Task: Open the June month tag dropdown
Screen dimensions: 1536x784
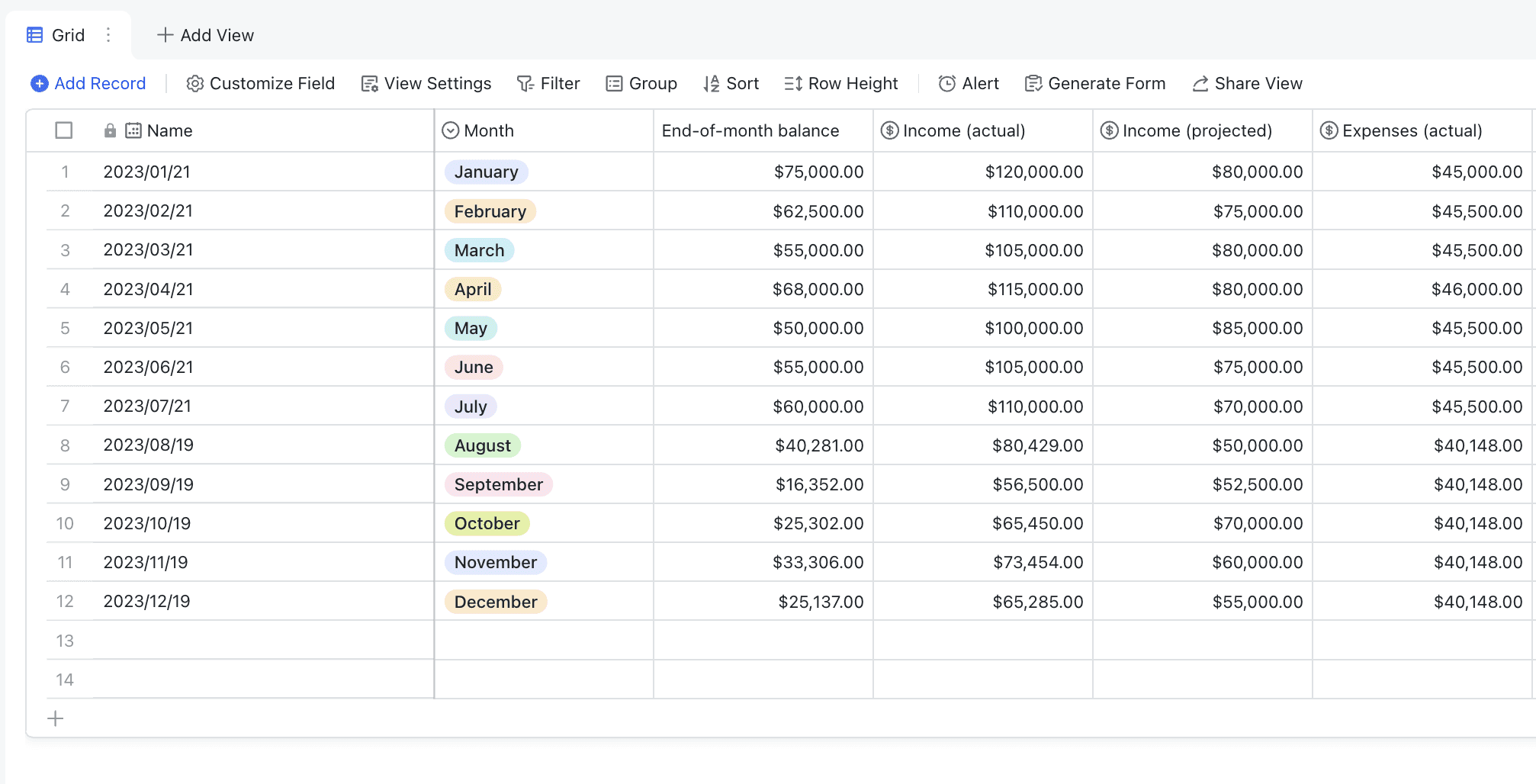Action: click(474, 367)
